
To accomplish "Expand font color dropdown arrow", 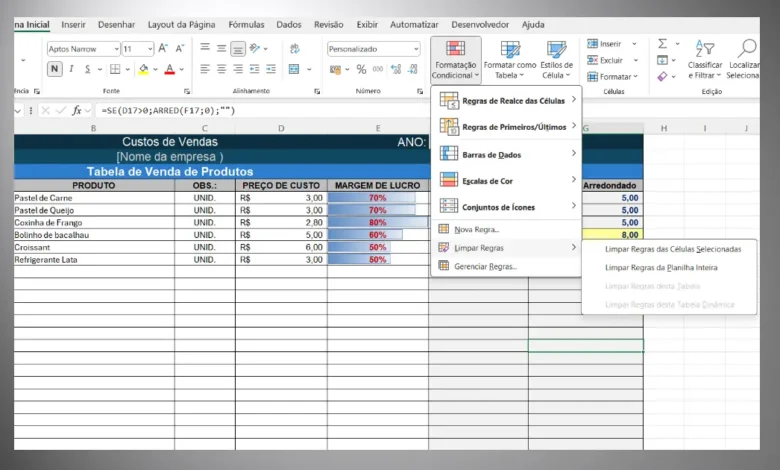I will 182,69.
